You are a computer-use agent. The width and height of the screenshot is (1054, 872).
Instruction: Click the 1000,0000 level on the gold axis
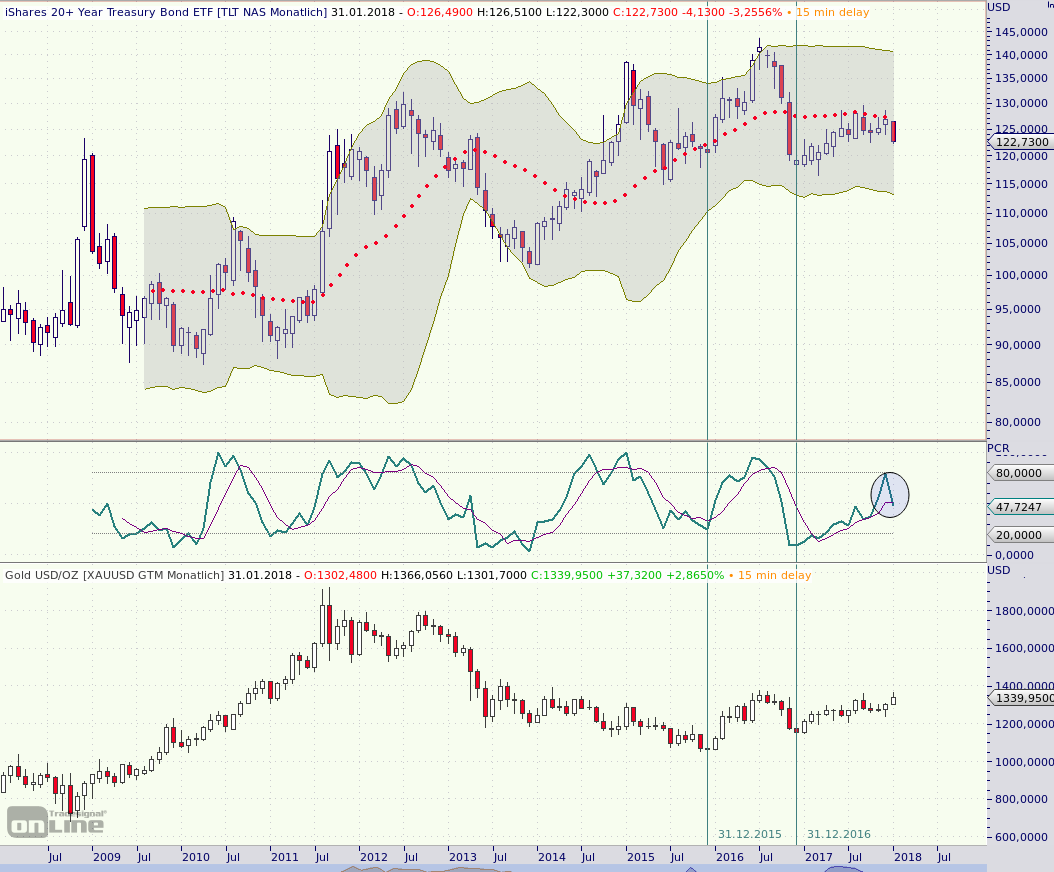1024,761
